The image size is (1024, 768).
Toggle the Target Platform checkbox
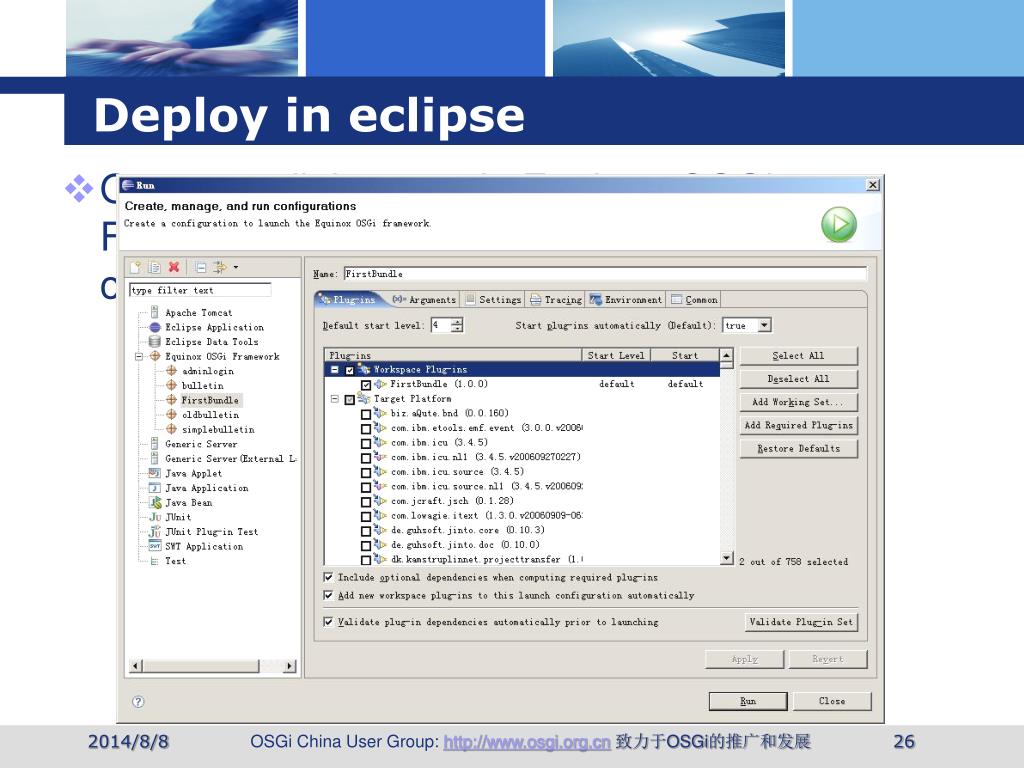349,400
